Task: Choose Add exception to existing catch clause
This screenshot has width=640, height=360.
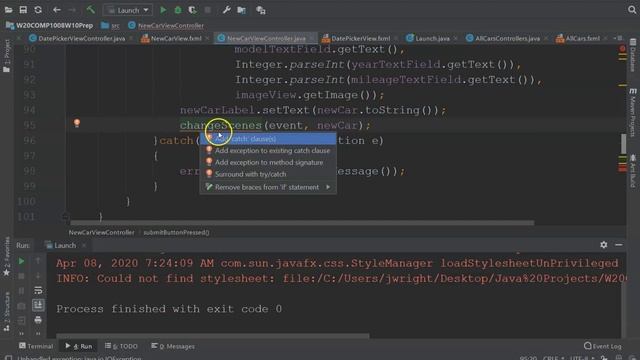Action: 268,151
